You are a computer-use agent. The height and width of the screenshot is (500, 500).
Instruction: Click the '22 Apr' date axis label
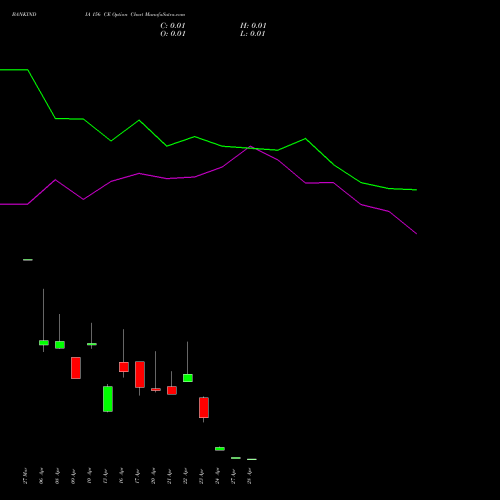pos(186,476)
